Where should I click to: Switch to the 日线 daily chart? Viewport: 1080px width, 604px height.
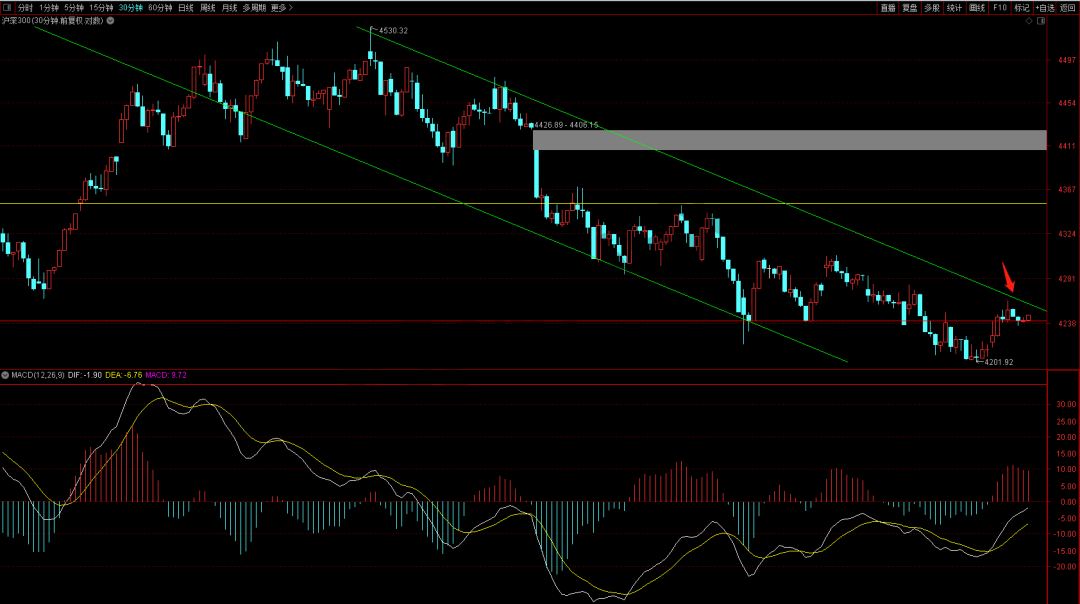pyautogui.click(x=186, y=7)
